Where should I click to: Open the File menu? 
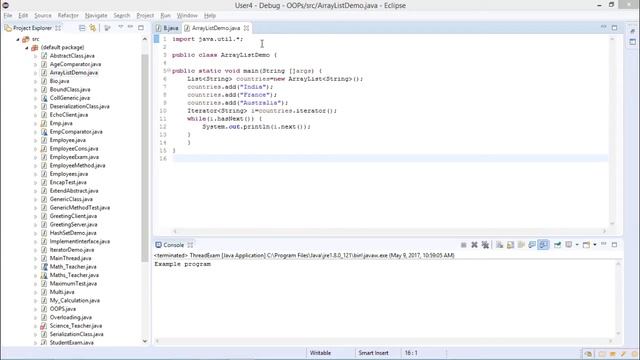[x=8, y=16]
